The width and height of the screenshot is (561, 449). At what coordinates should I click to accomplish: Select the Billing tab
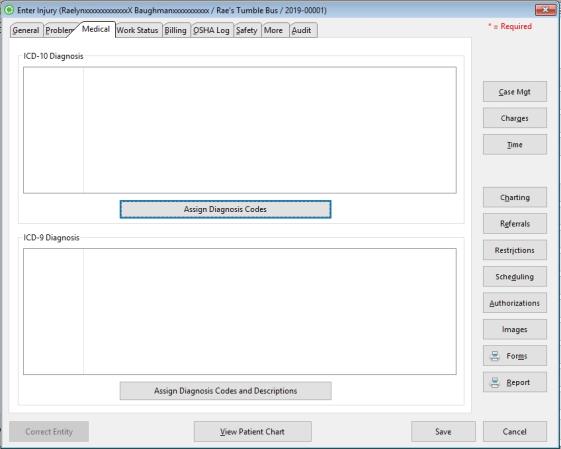176,30
